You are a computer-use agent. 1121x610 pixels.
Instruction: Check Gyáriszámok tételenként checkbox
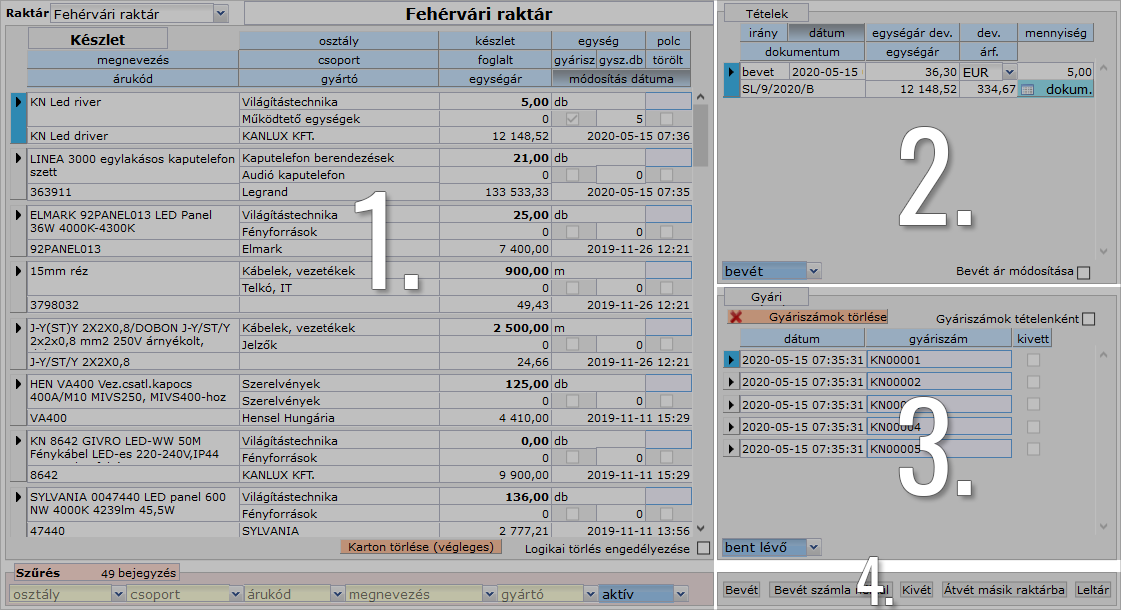1088,319
